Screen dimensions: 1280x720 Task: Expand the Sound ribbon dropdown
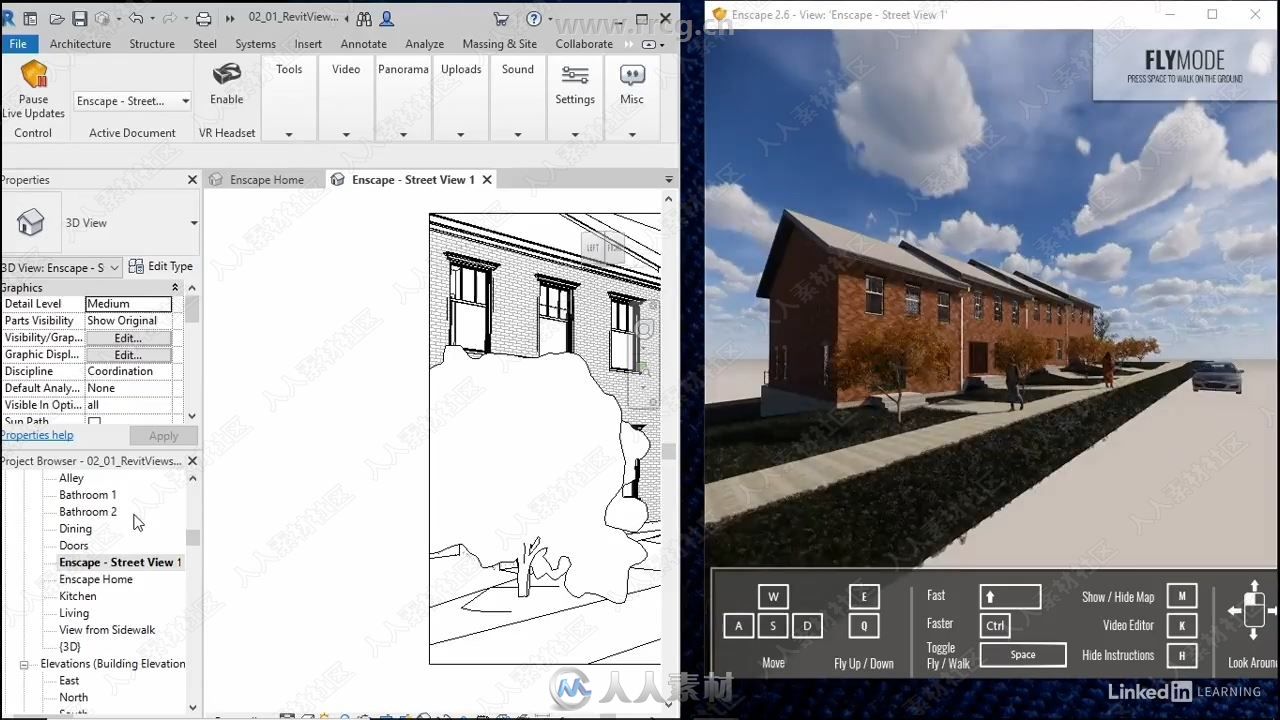pos(517,134)
